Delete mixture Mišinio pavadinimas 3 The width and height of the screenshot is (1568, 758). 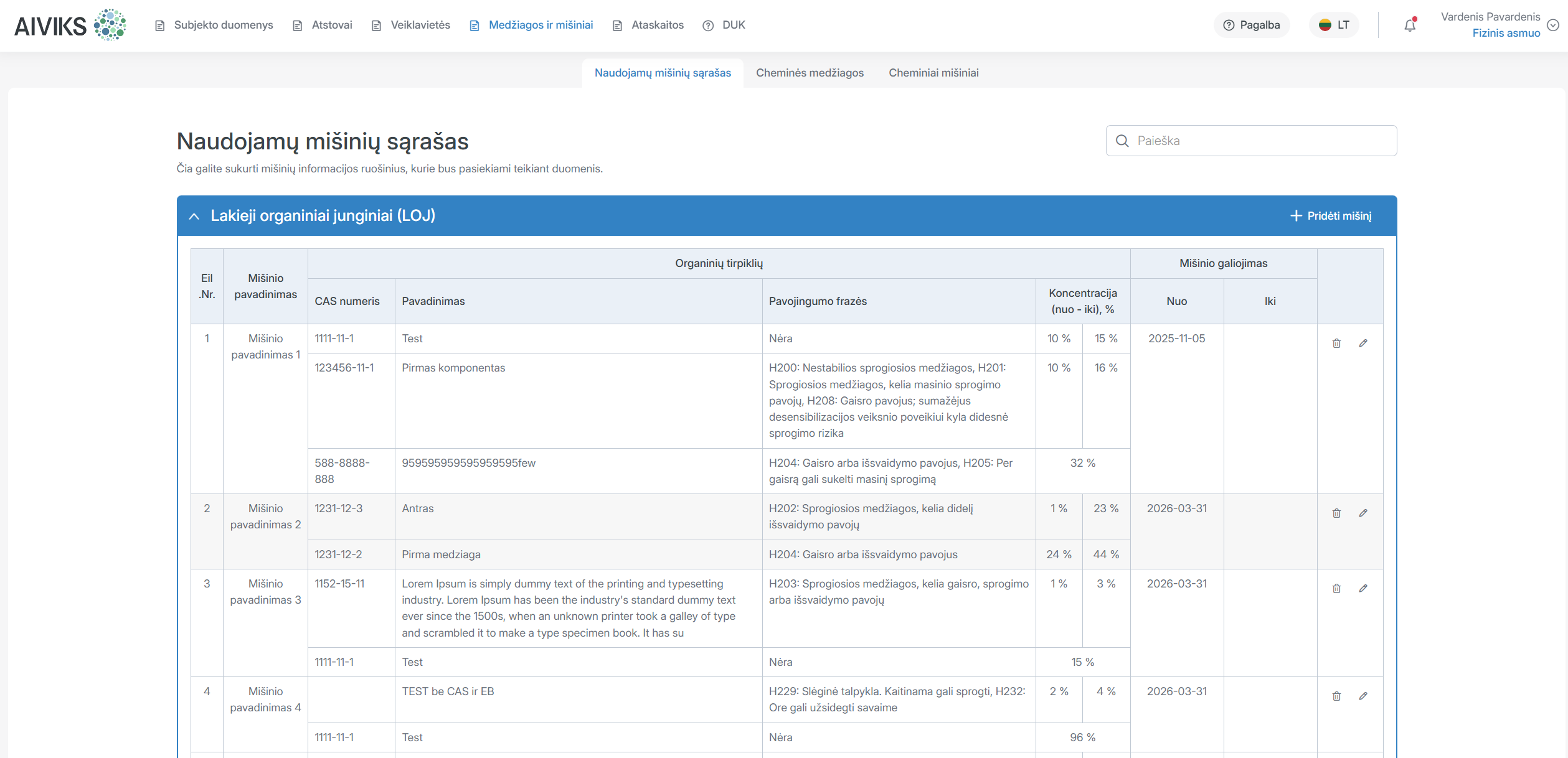click(x=1336, y=589)
